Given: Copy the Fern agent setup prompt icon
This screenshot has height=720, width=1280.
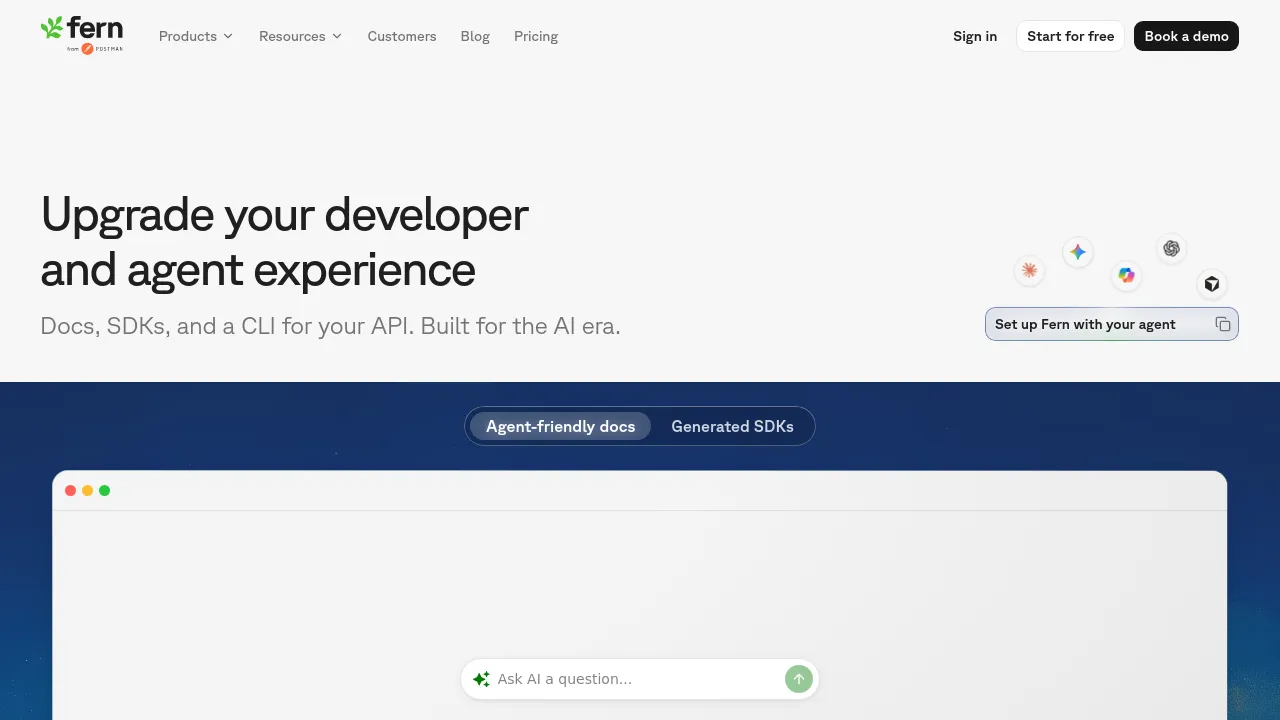Looking at the screenshot, I should [x=1222, y=324].
